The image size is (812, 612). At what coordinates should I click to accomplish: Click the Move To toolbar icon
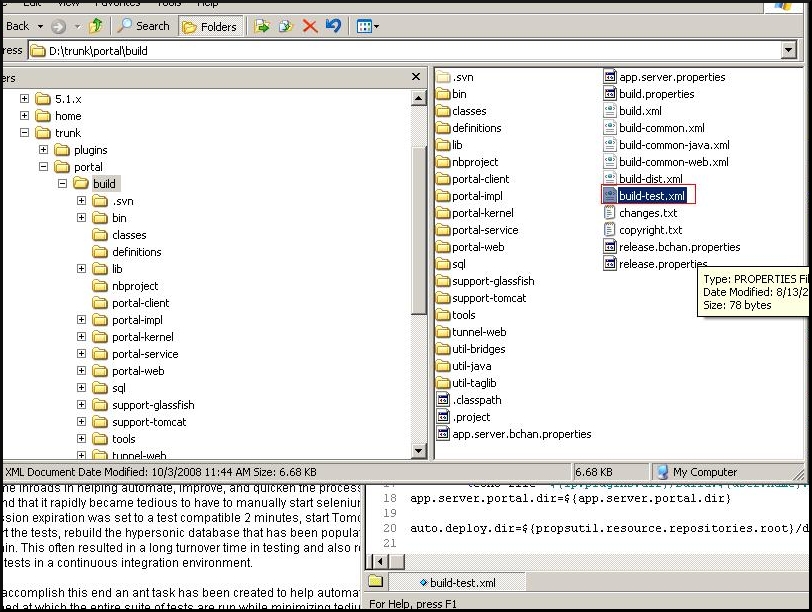[x=262, y=26]
